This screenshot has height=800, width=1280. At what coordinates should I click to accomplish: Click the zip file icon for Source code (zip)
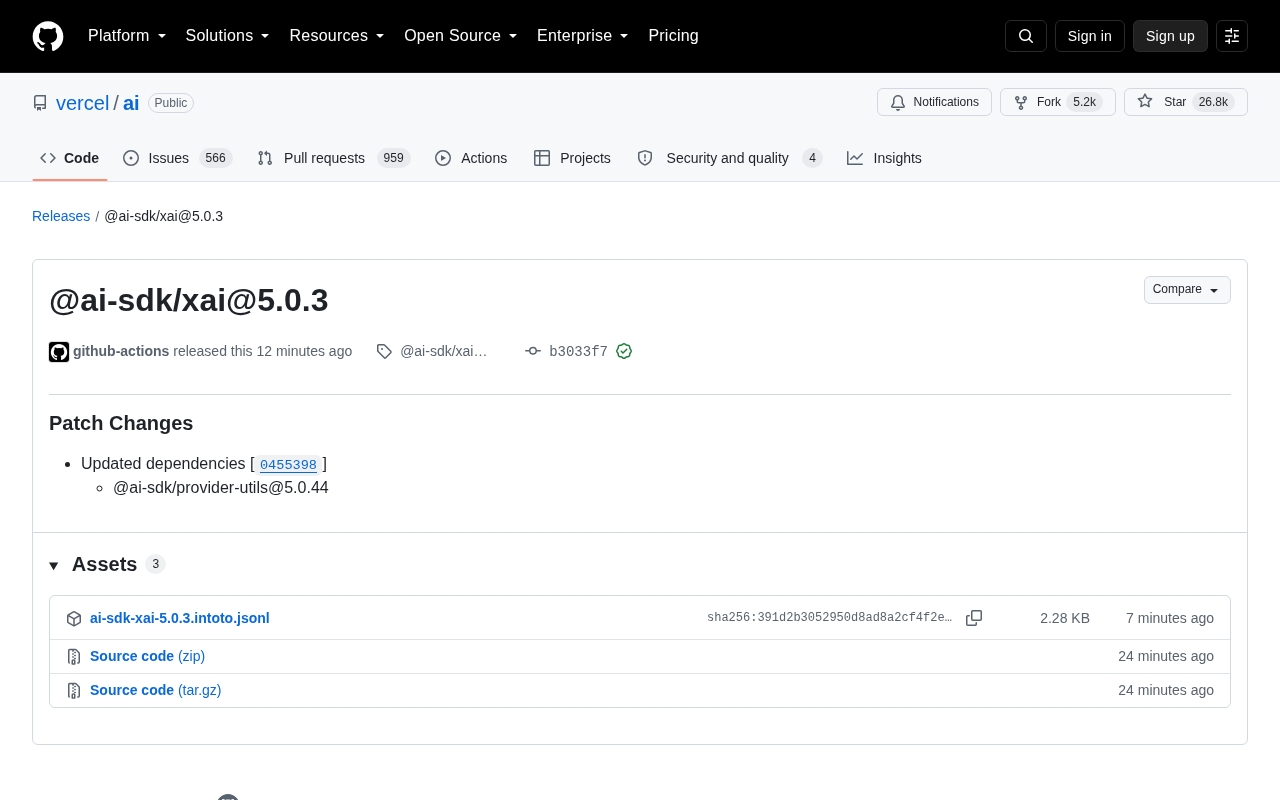[74, 657]
